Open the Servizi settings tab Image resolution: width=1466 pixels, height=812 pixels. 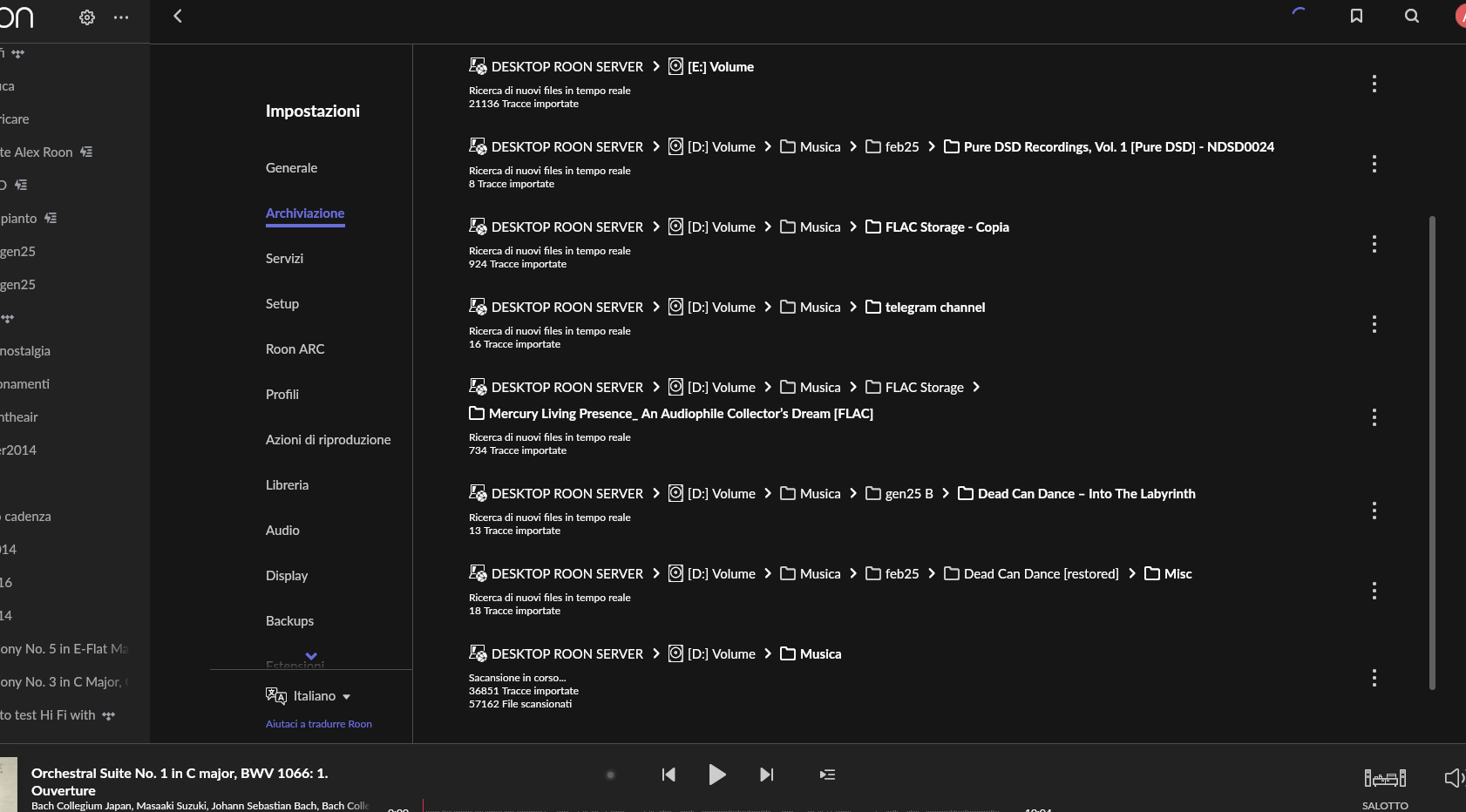point(284,258)
